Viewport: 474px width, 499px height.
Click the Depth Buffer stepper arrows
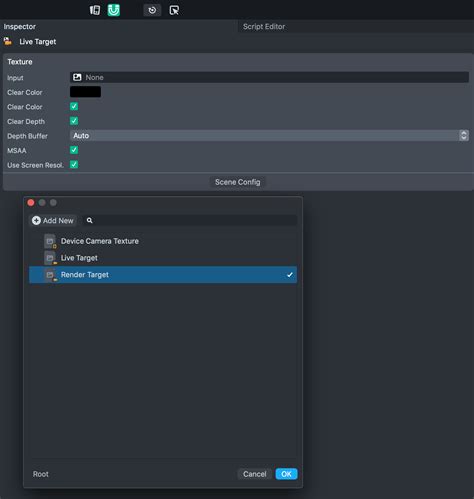[463, 135]
